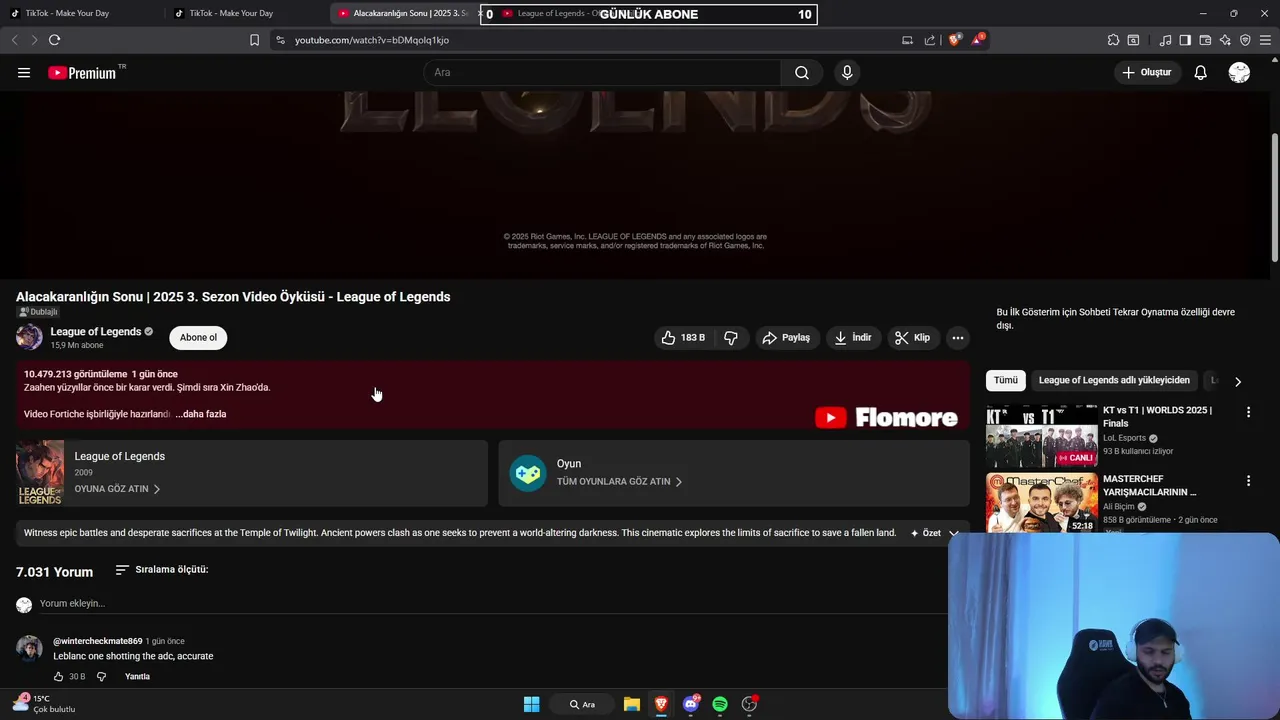Open League of Legends channel name link
Image resolution: width=1280 pixels, height=720 pixels.
click(96, 332)
